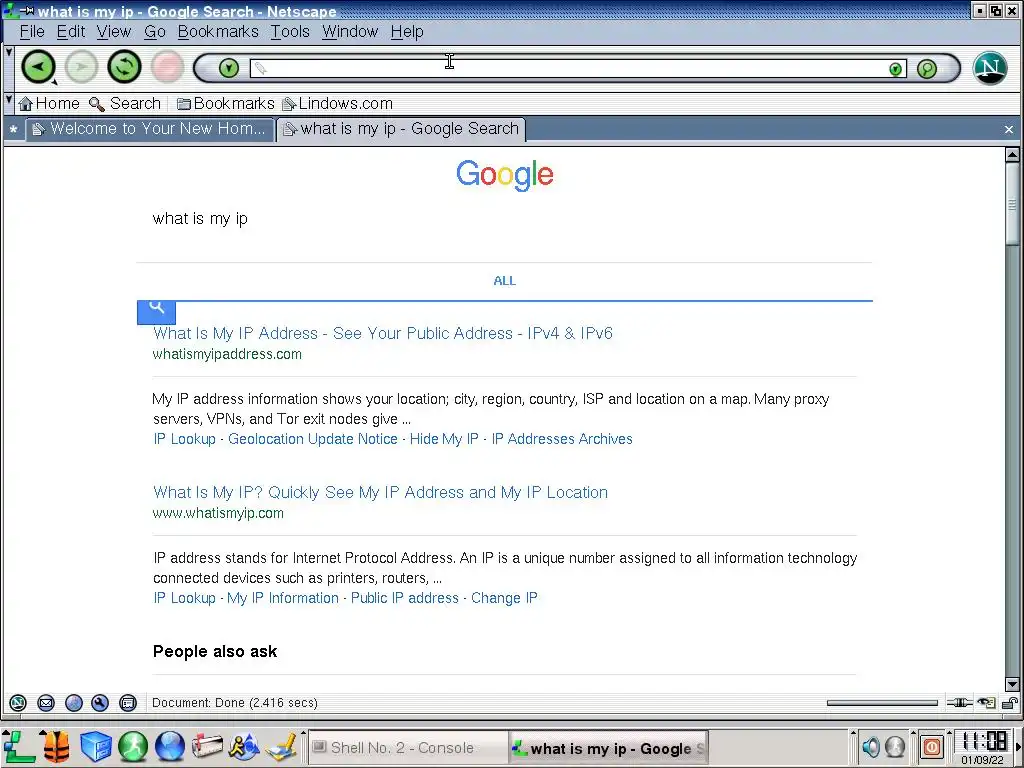This screenshot has width=1024, height=768.
Task: Launch the blue globe browser icon
Action: [x=170, y=747]
